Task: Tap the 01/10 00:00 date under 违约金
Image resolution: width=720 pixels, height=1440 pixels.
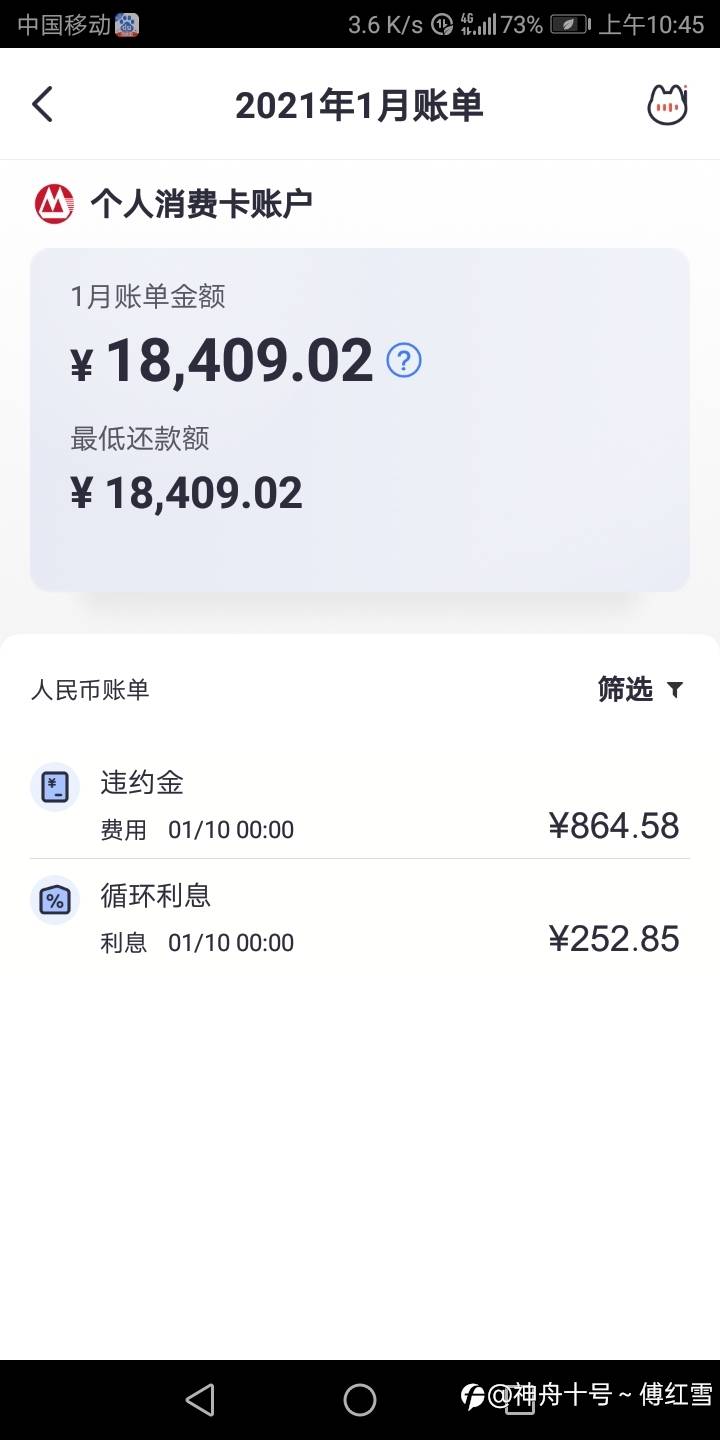Action: click(x=231, y=830)
